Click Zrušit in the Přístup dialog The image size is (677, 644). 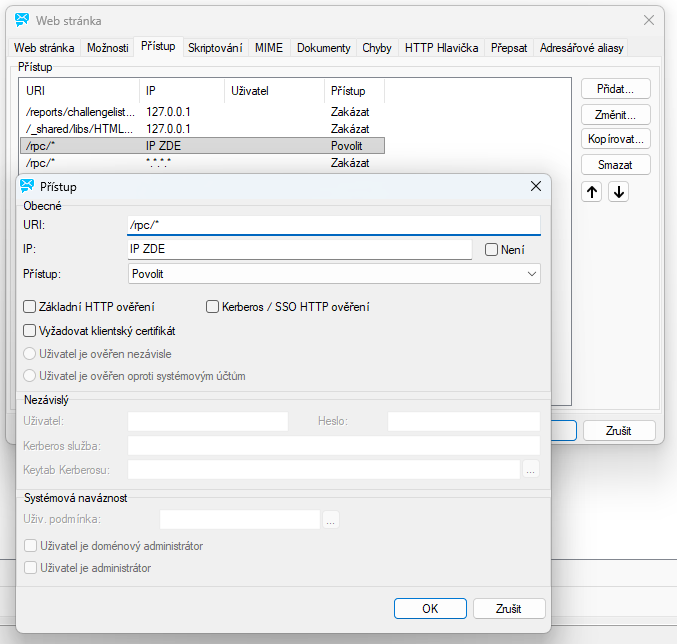click(509, 609)
